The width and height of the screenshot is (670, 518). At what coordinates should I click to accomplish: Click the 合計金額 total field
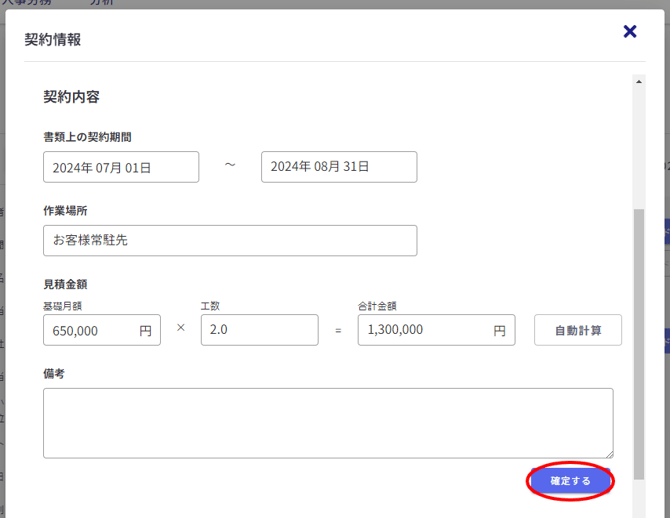pyautogui.click(x=425, y=330)
